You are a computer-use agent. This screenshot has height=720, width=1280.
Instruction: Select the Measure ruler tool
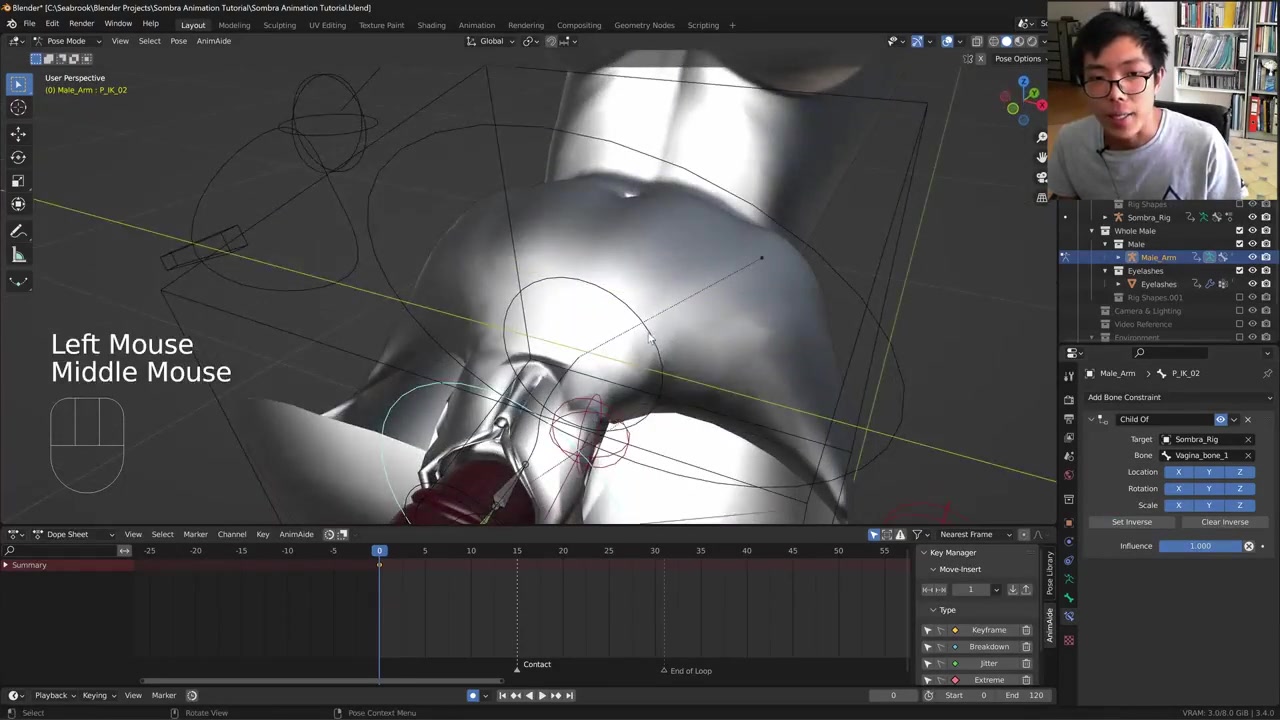pyautogui.click(x=18, y=255)
